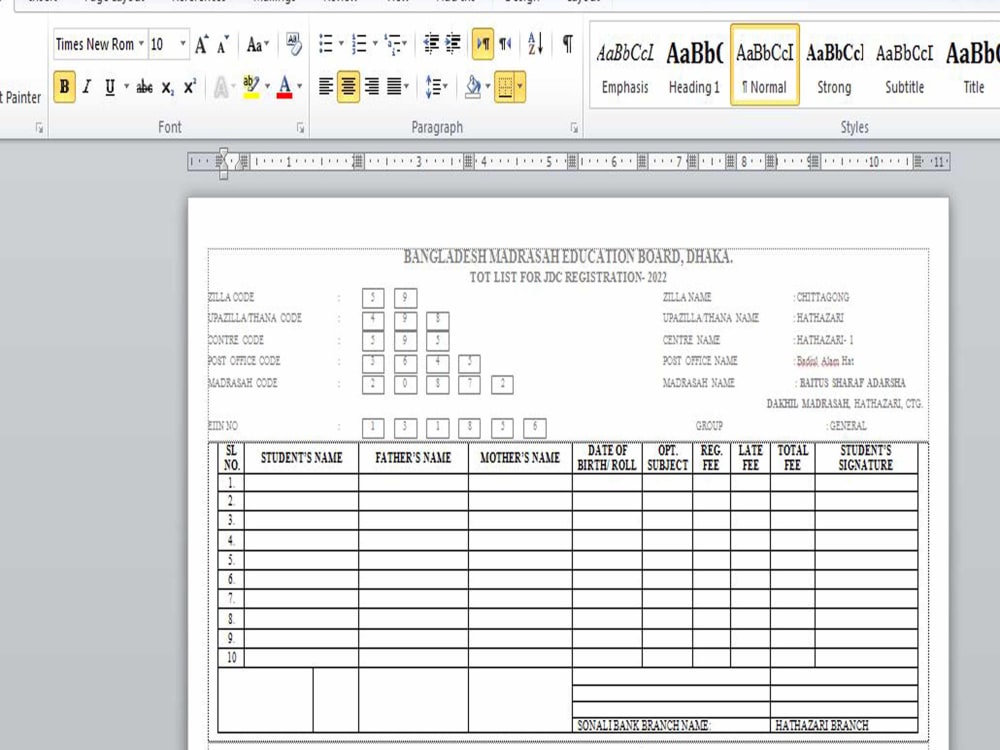The image size is (1000, 750).
Task: Align text left
Action: pyautogui.click(x=326, y=87)
